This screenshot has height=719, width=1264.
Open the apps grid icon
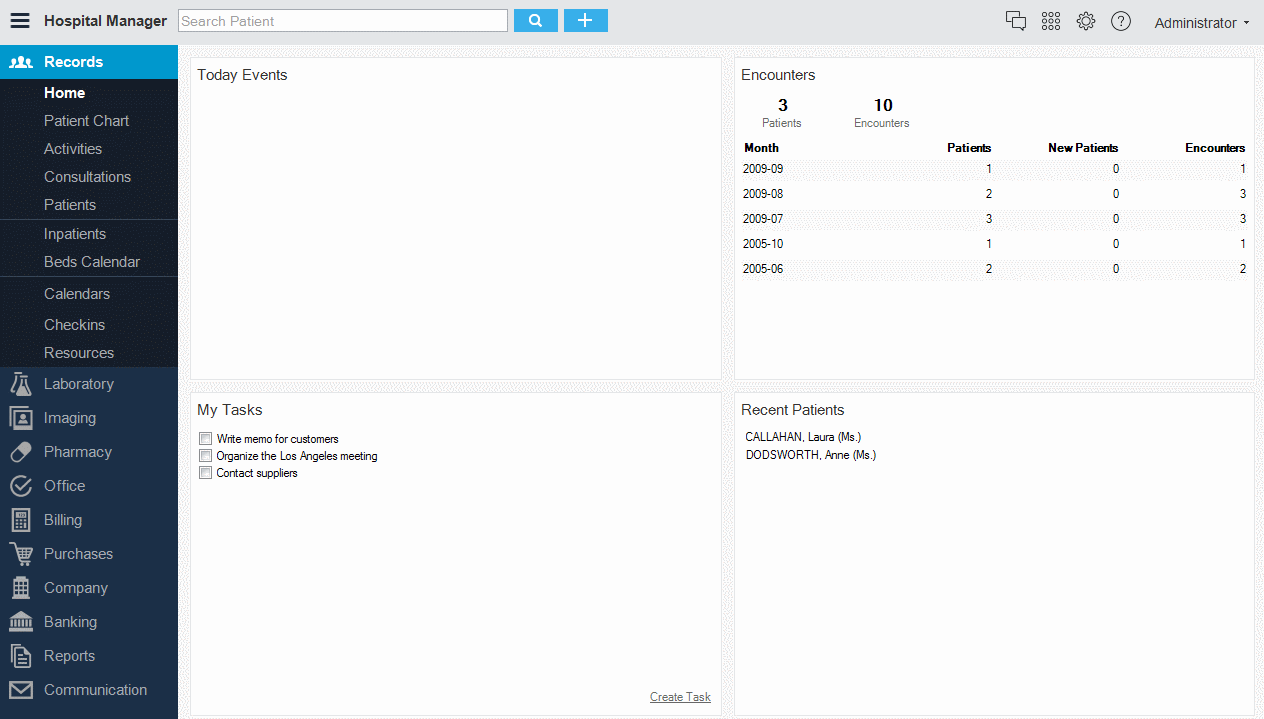(x=1050, y=21)
